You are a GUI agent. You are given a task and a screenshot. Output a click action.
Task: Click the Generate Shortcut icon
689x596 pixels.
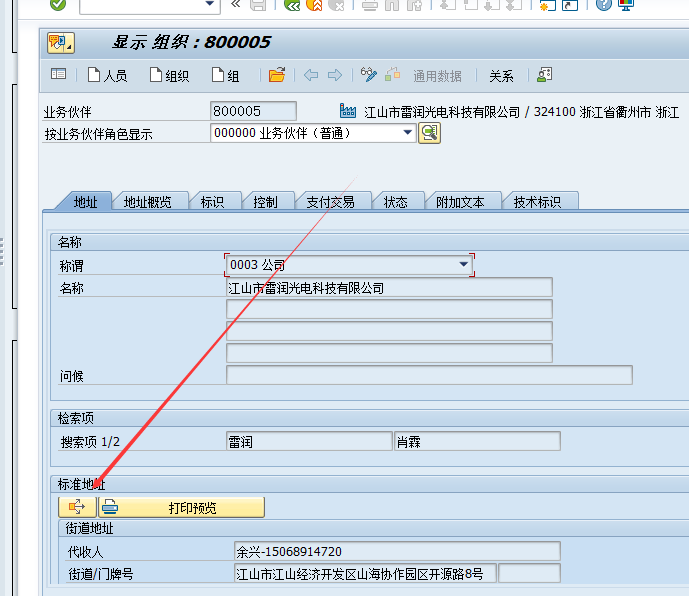coord(570,5)
